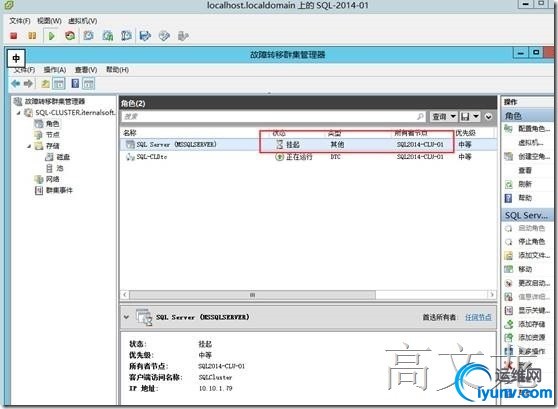The height and width of the screenshot is (409, 558).
Task: Click 刷新 in actions pane
Action: pyautogui.click(x=525, y=184)
